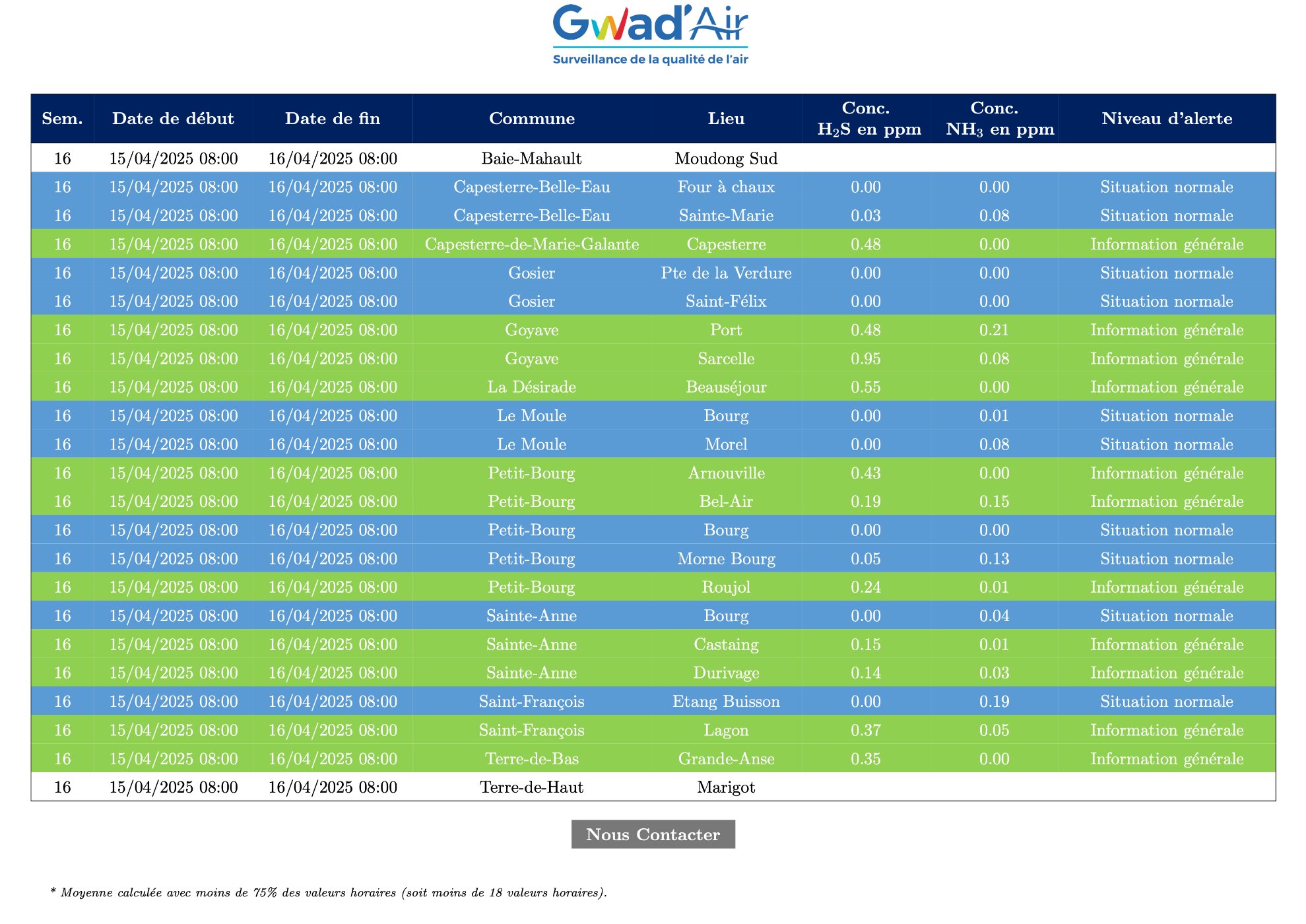Select the Moudong Sud location cell
The image size is (1306, 924).
(726, 158)
